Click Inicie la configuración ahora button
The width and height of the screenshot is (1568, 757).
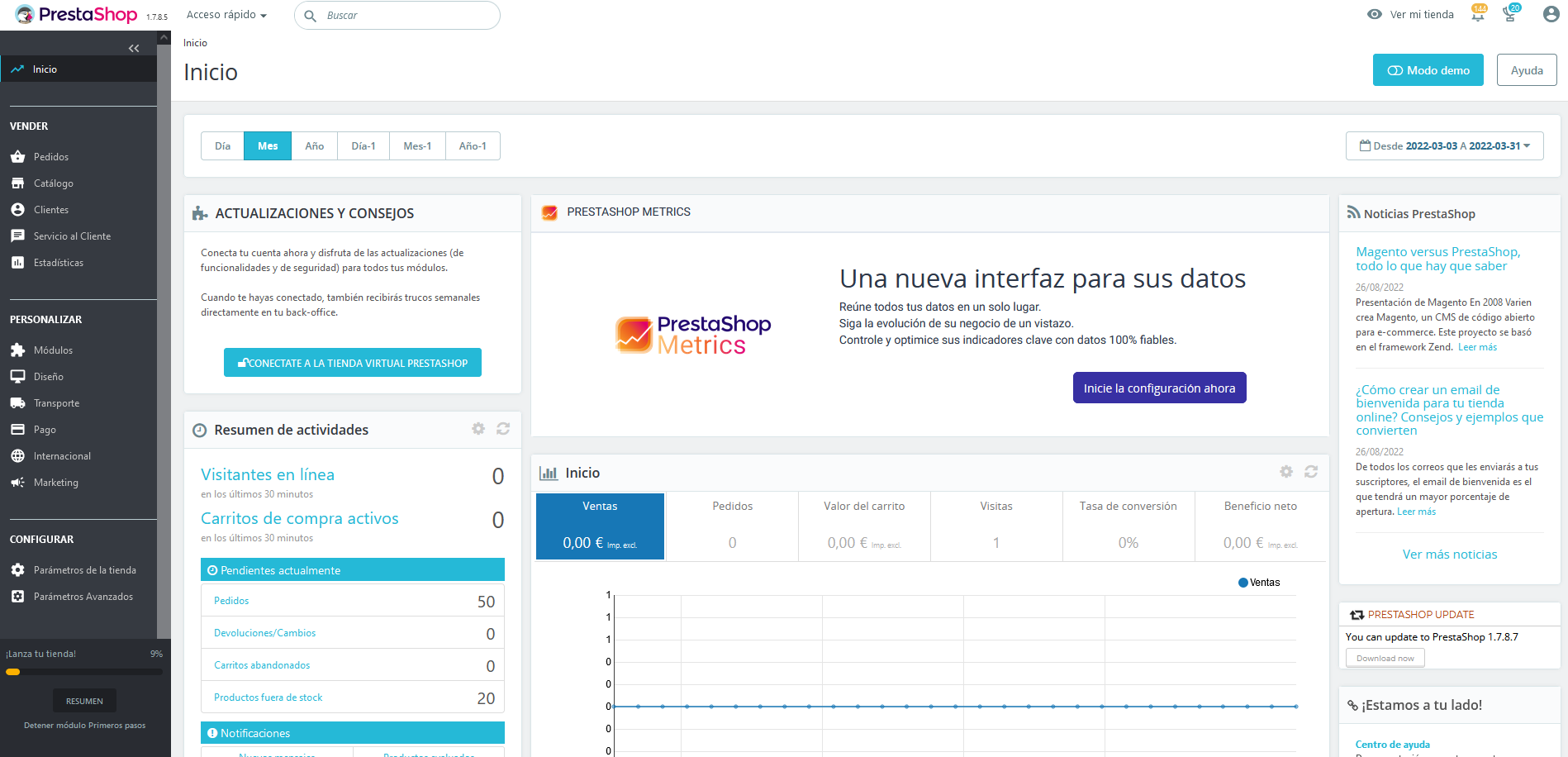tap(1159, 388)
